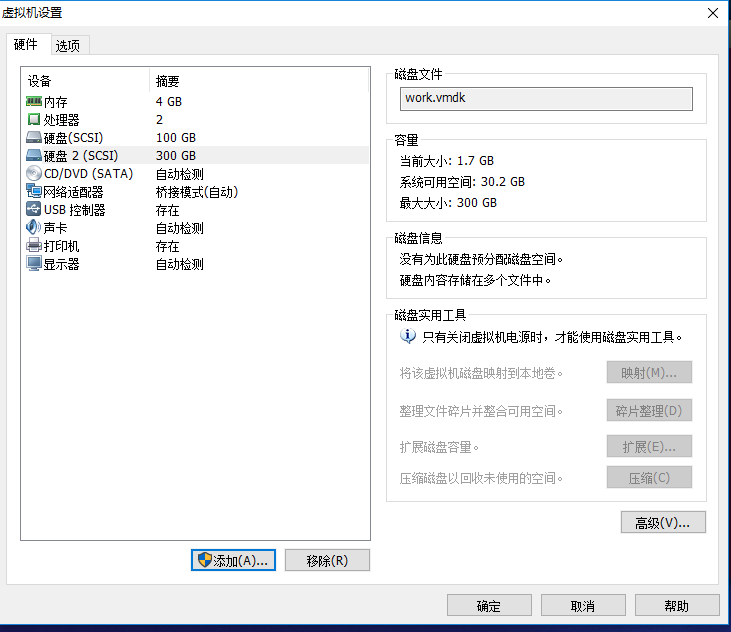Select the 内存 device row label

point(55,102)
